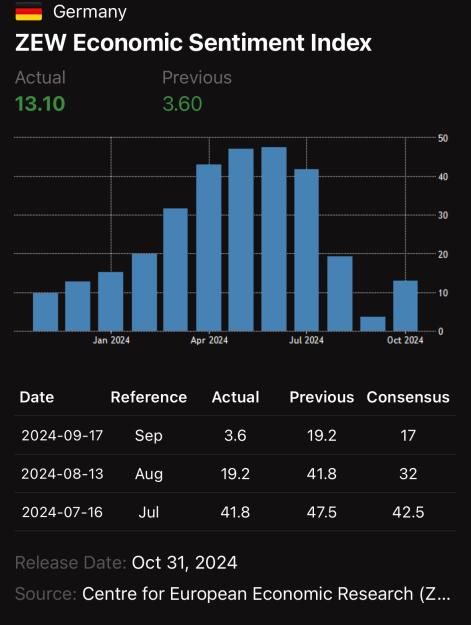The image size is (471, 625).
Task: Tap the 'Previous' table column header
Action: (322, 397)
